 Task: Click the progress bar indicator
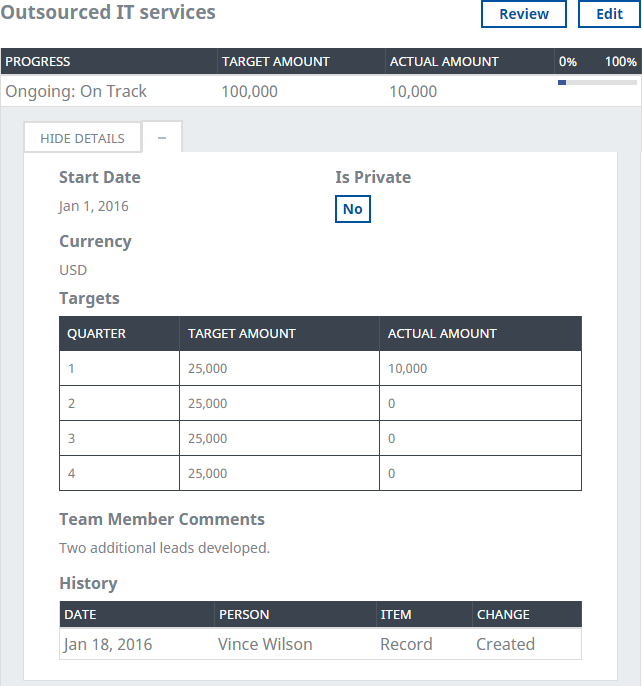tap(597, 83)
